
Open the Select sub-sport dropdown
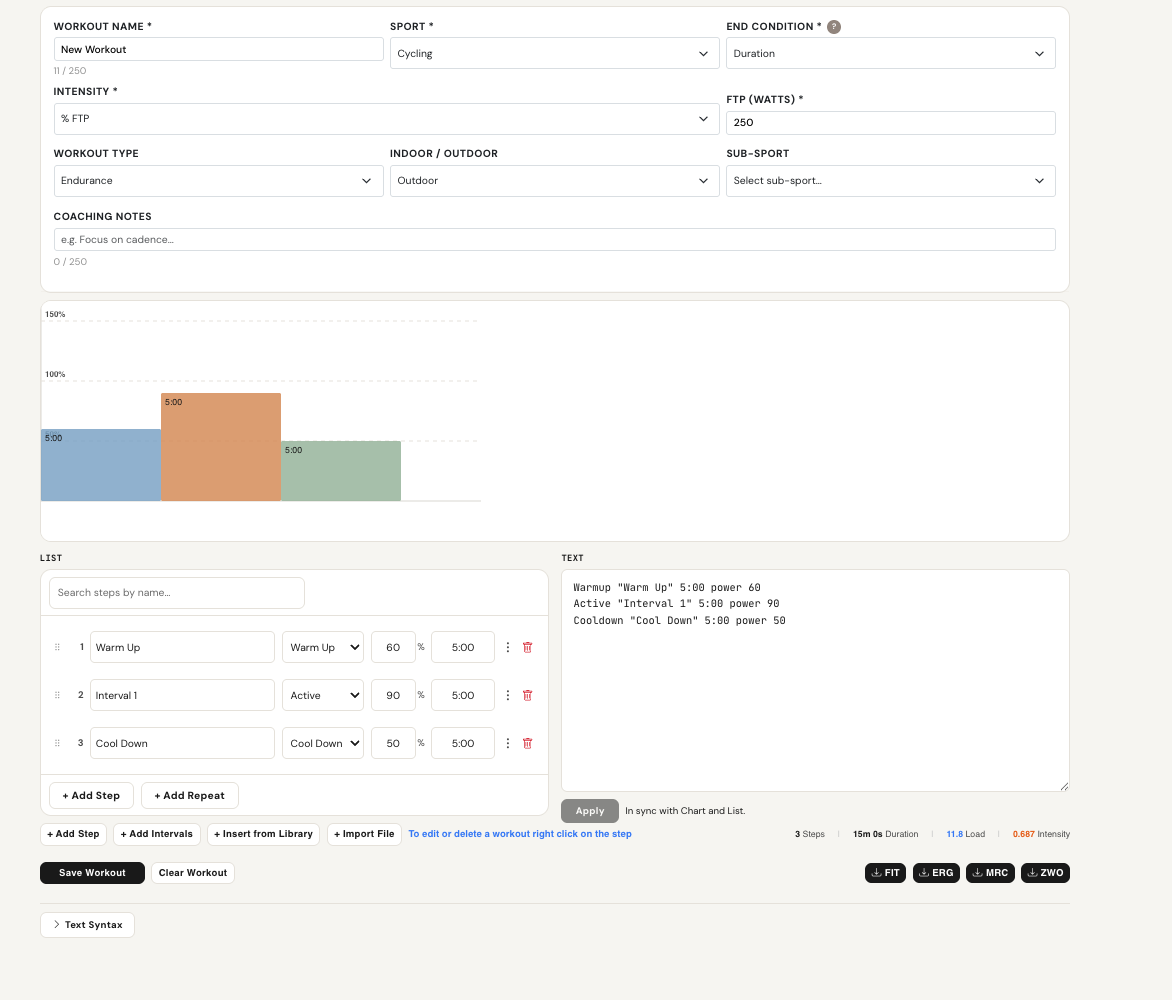(x=891, y=181)
